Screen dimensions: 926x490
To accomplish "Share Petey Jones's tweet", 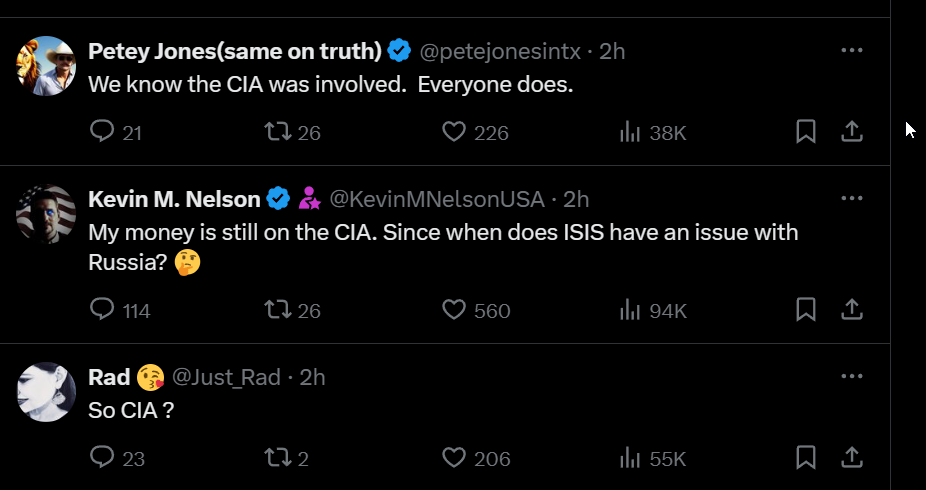I will tap(851, 131).
